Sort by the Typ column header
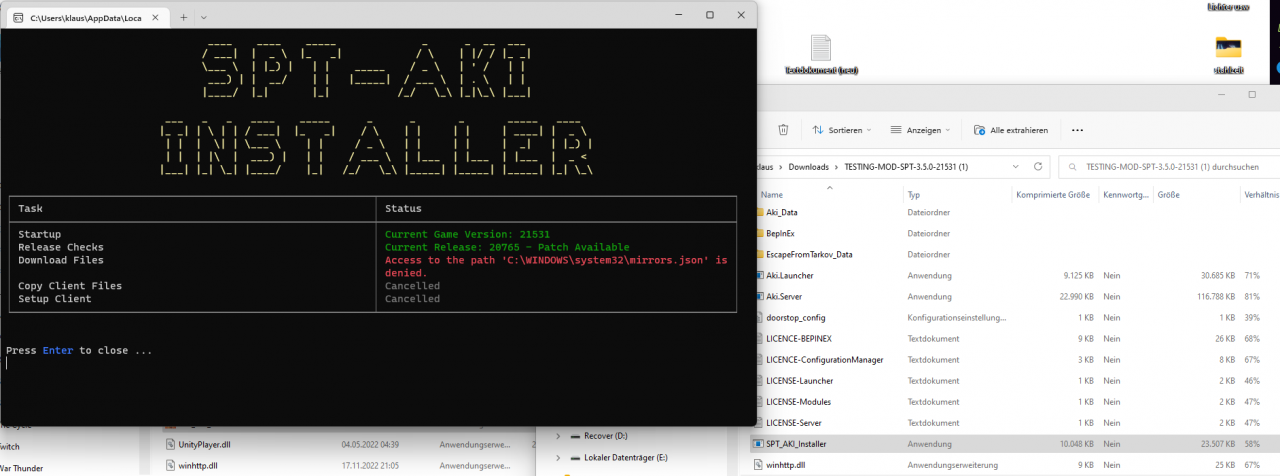 [913, 195]
